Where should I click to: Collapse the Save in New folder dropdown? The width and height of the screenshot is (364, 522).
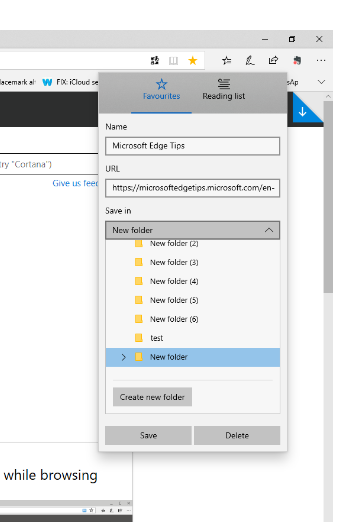click(x=193, y=230)
